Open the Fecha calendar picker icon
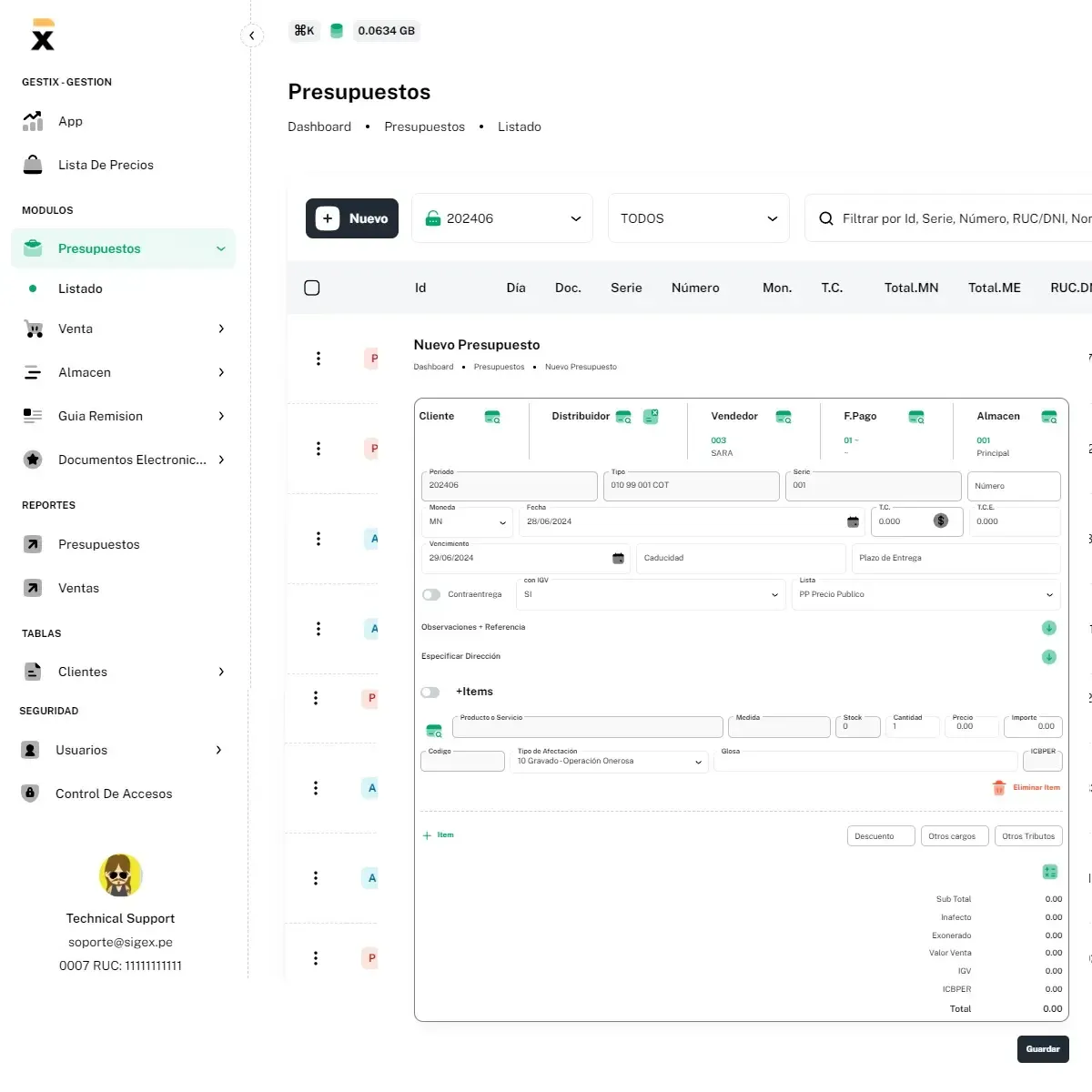The image size is (1092, 1092). point(853,521)
